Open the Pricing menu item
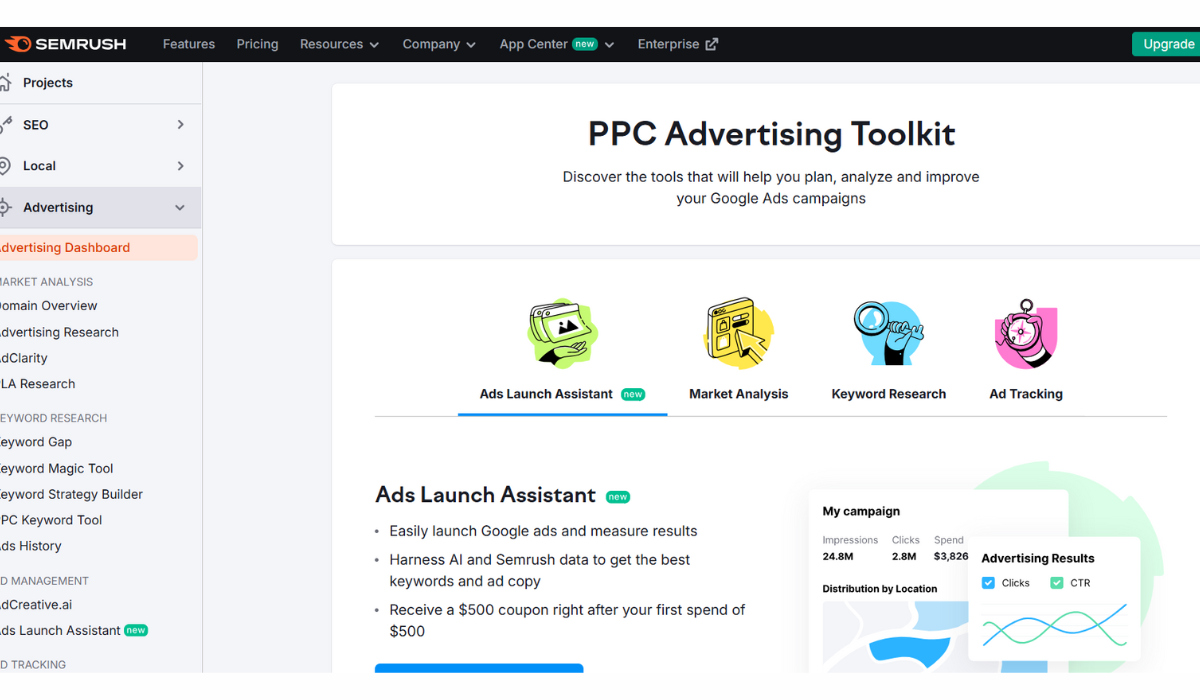The image size is (1200, 700). pos(258,44)
